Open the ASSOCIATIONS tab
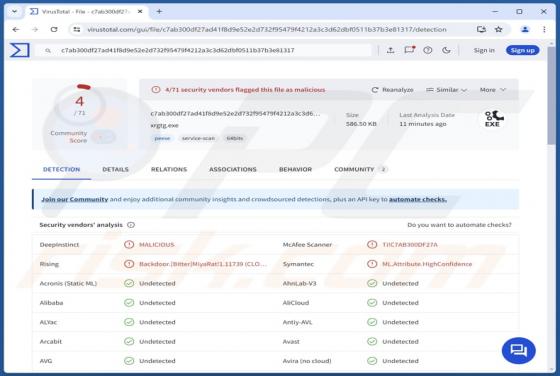Image resolution: width=560 pixels, height=376 pixels. pos(233,169)
